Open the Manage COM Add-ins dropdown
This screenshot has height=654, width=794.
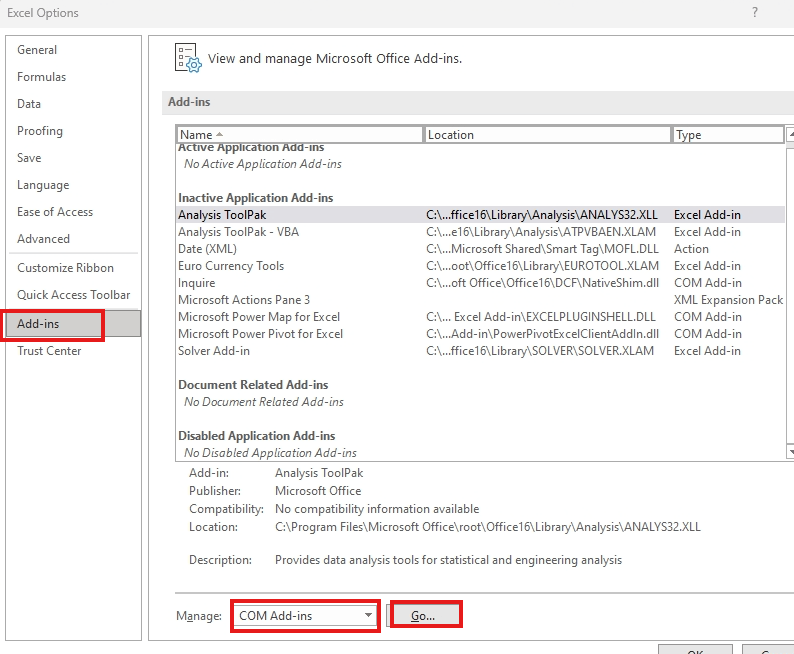point(305,616)
